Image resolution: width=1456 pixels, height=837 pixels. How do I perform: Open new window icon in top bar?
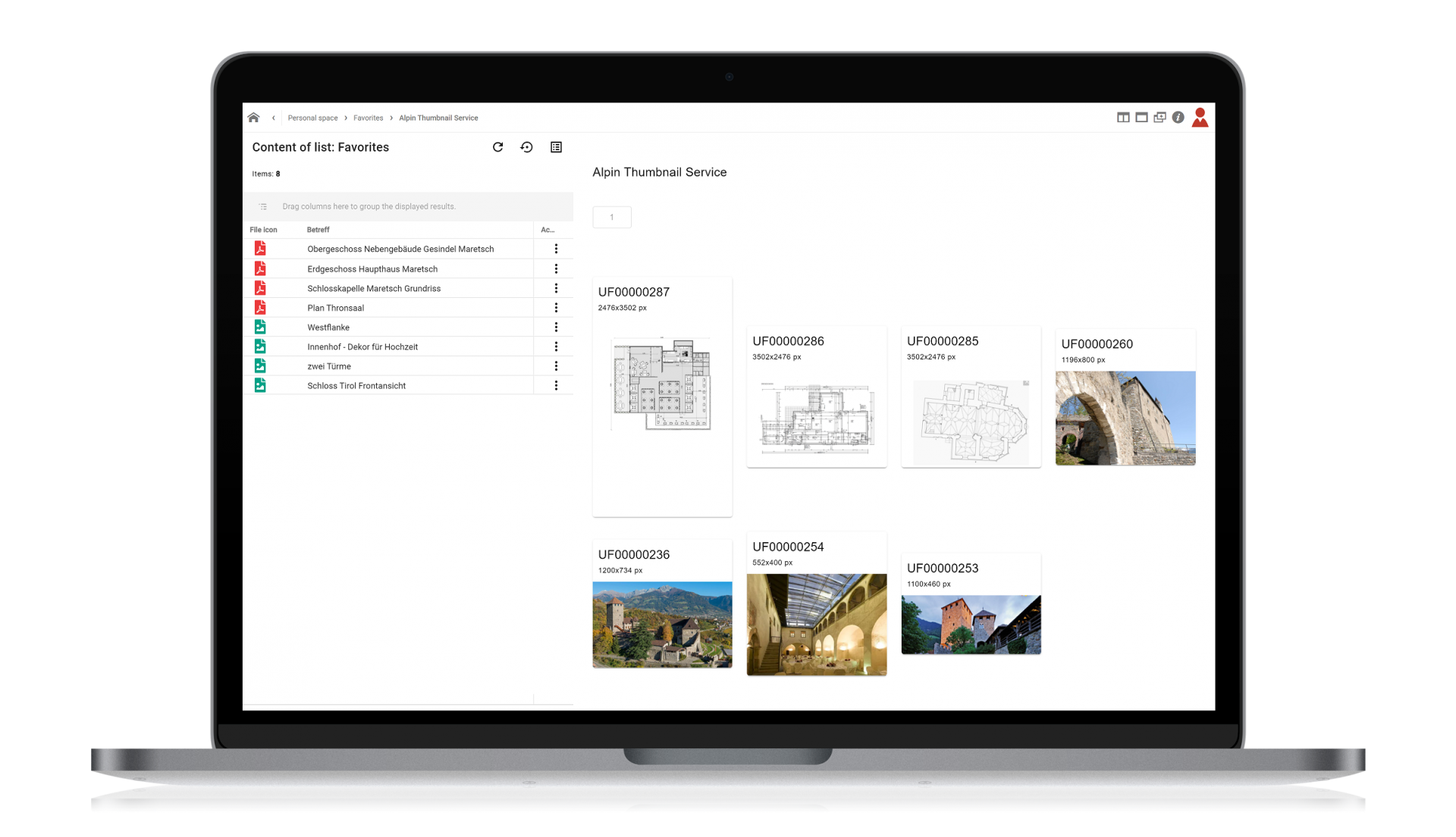1159,118
